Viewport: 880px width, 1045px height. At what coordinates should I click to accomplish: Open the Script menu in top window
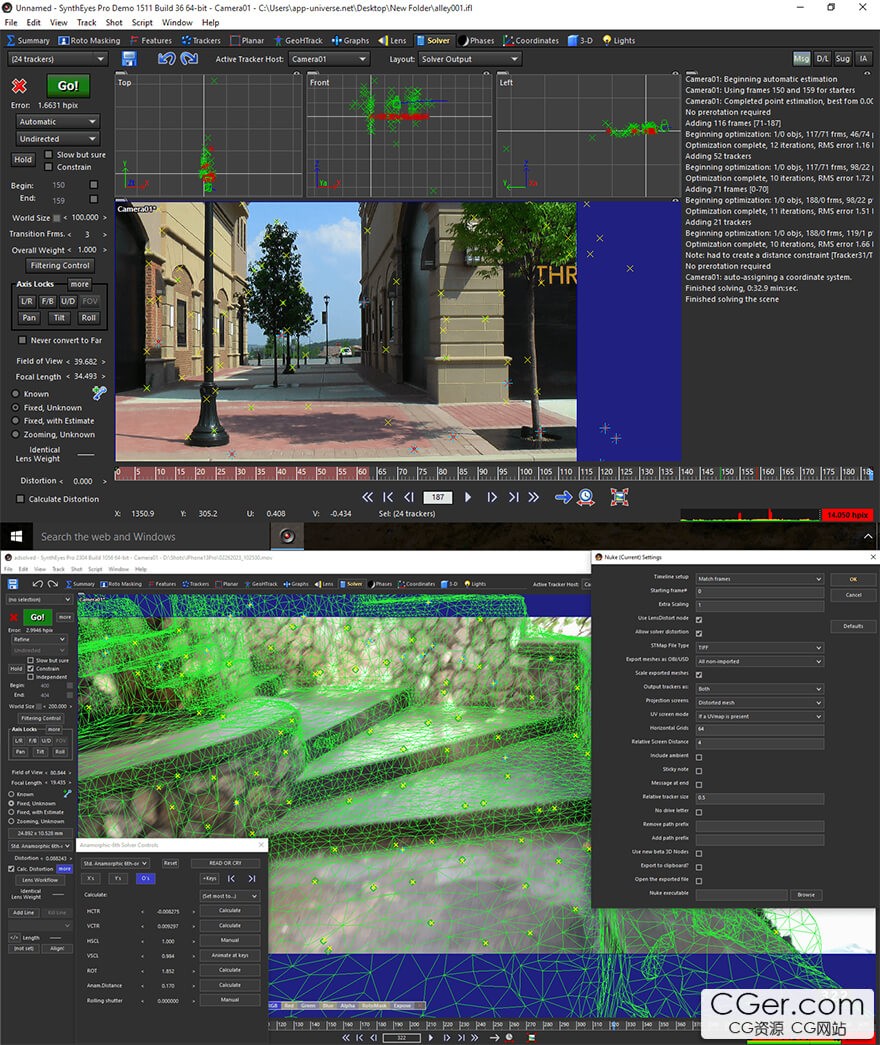pyautogui.click(x=142, y=23)
